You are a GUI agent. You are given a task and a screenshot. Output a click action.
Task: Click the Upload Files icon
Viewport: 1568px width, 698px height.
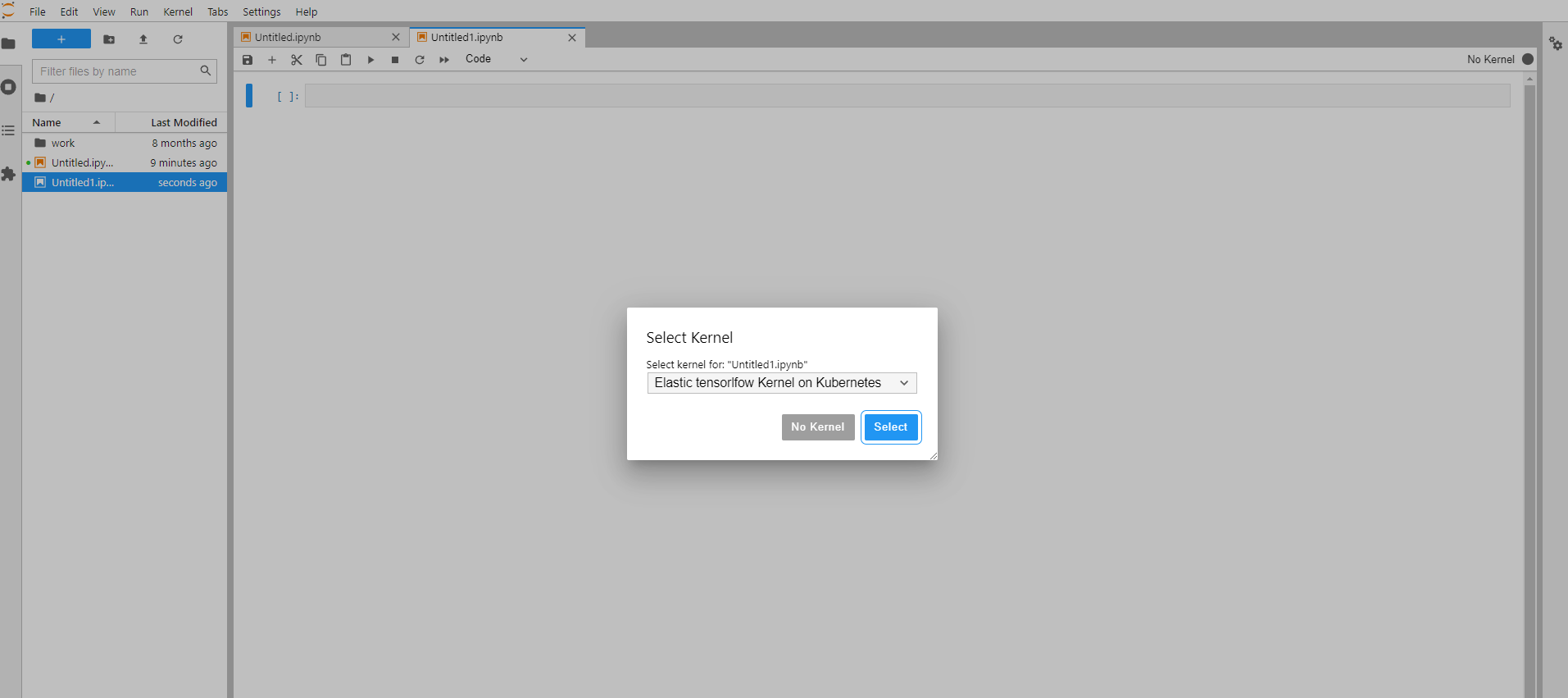(x=143, y=39)
